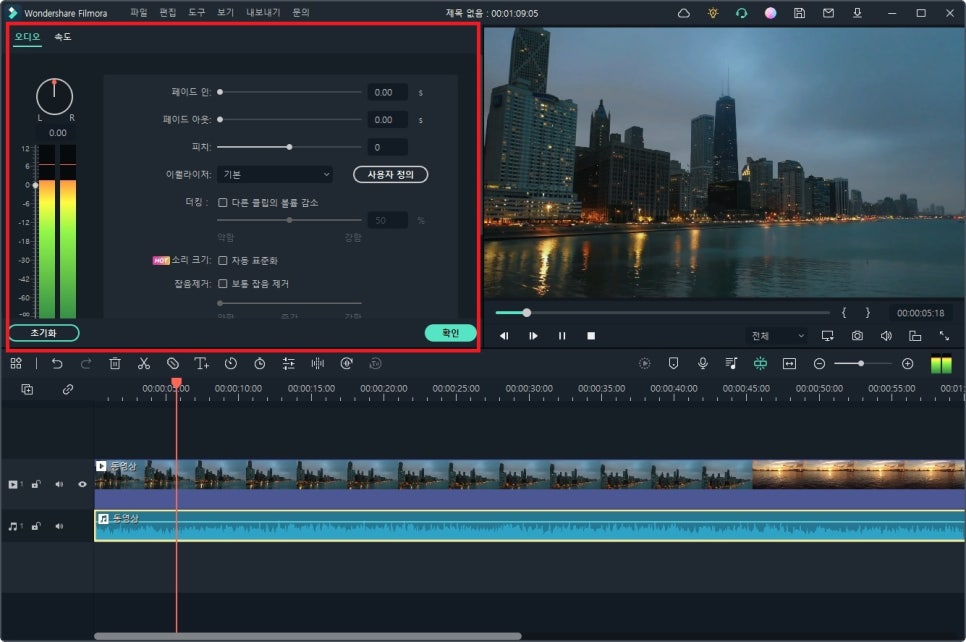Screen dimensions: 966x642
Task: Delete selected clip with trash icon
Action: click(x=115, y=364)
